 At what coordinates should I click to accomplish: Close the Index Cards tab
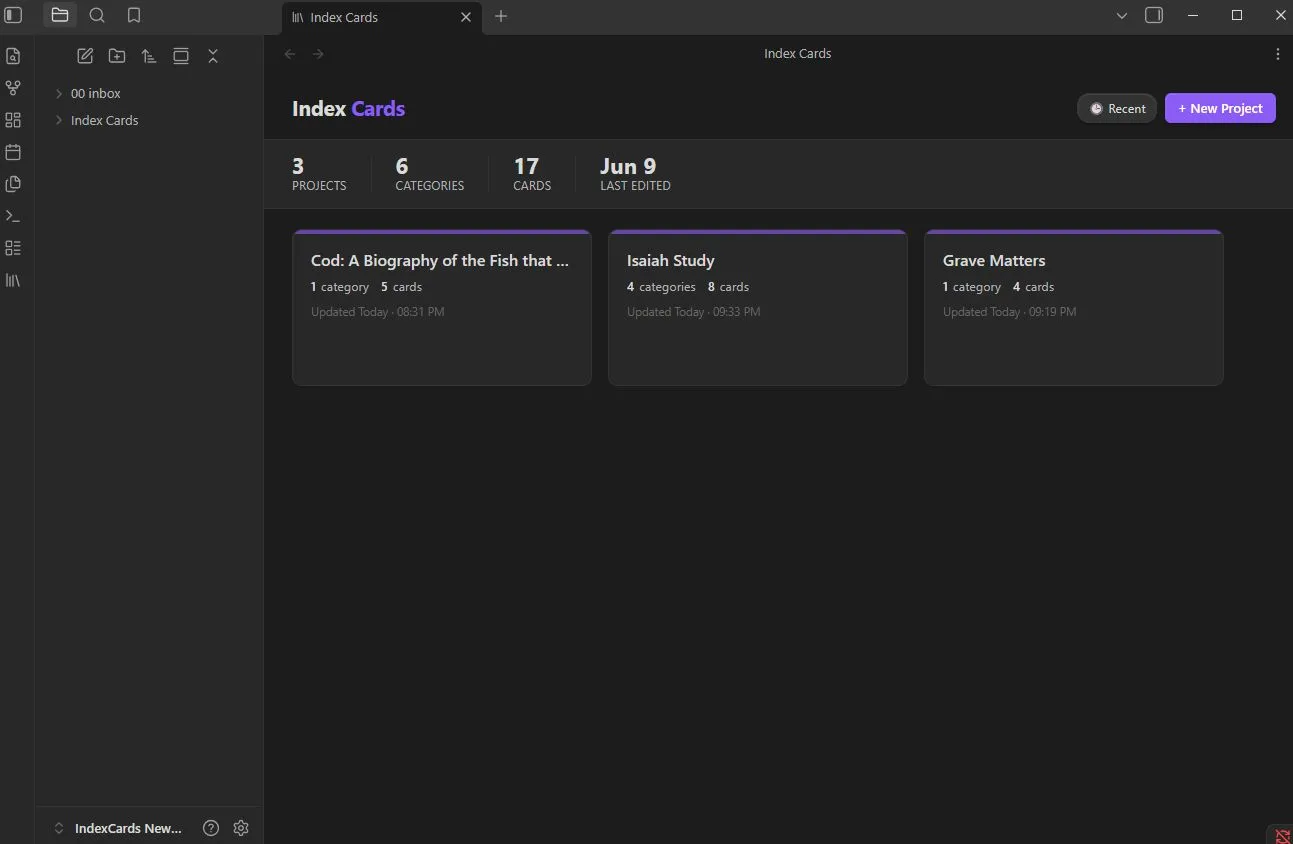(x=466, y=17)
